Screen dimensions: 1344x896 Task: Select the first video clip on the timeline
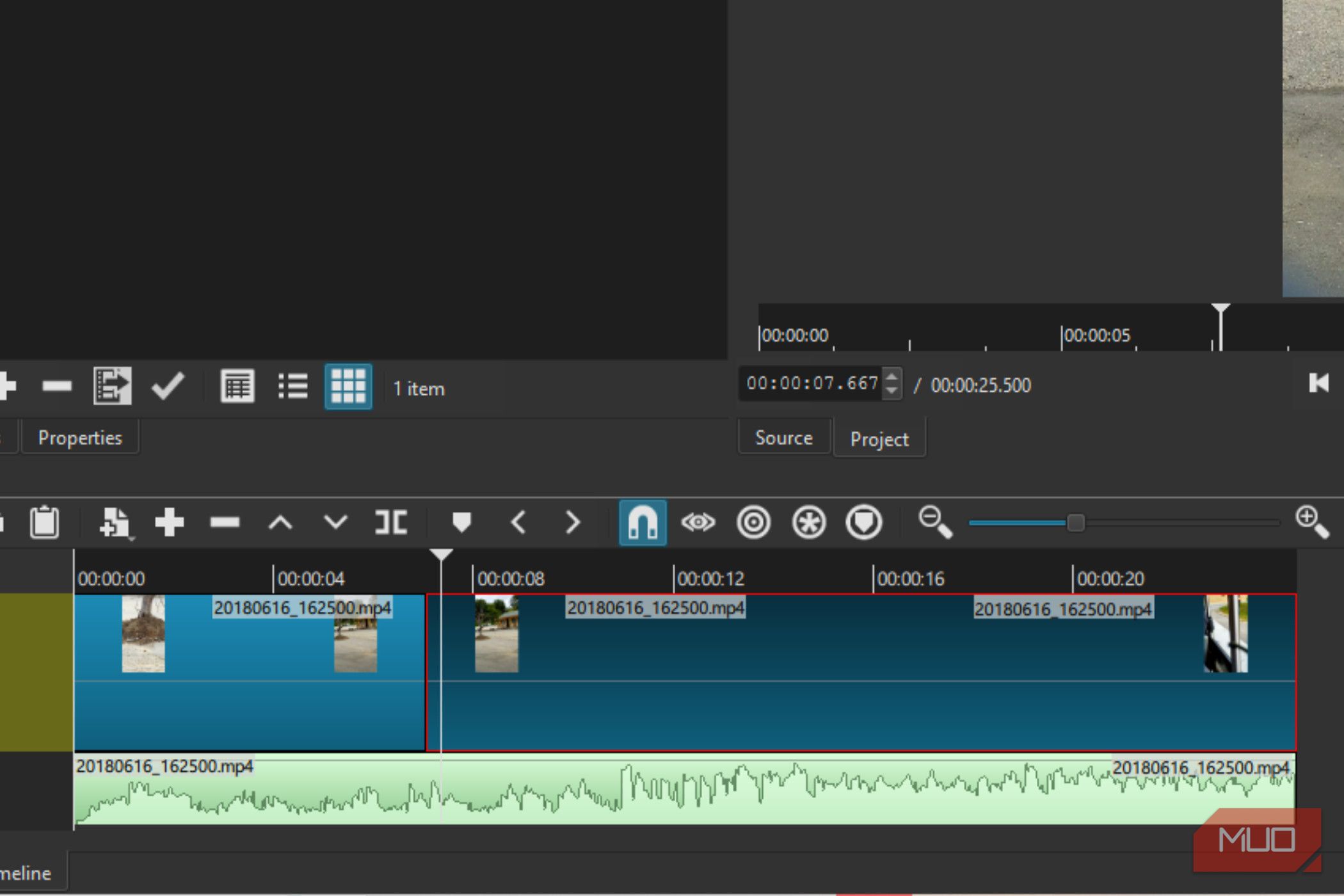250,672
